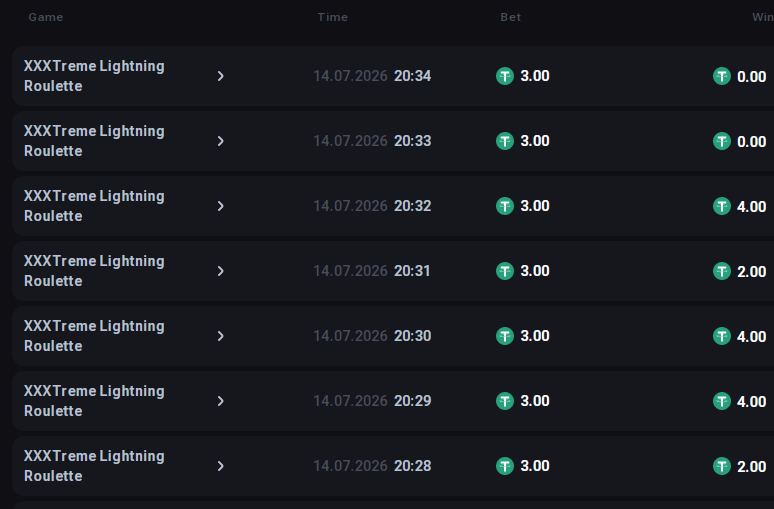Screen dimensions: 774x509
Task: Click Tether icon in 20:31 bet column
Action: click(504, 271)
